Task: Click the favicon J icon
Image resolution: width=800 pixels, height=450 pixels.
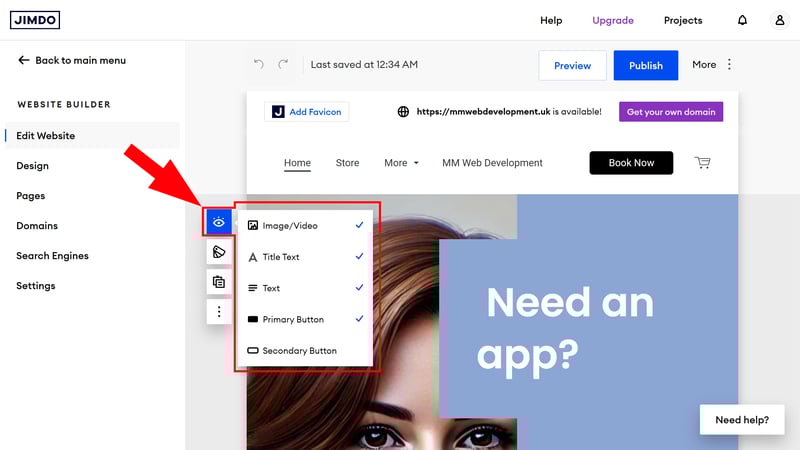Action: (278, 112)
